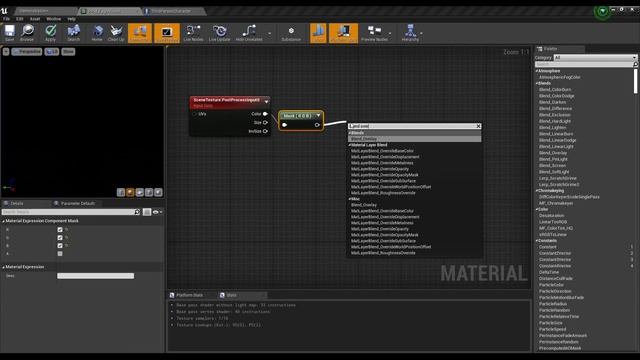Select the custom mesh preview icon
The image size is (640, 360).
tap(158, 192)
